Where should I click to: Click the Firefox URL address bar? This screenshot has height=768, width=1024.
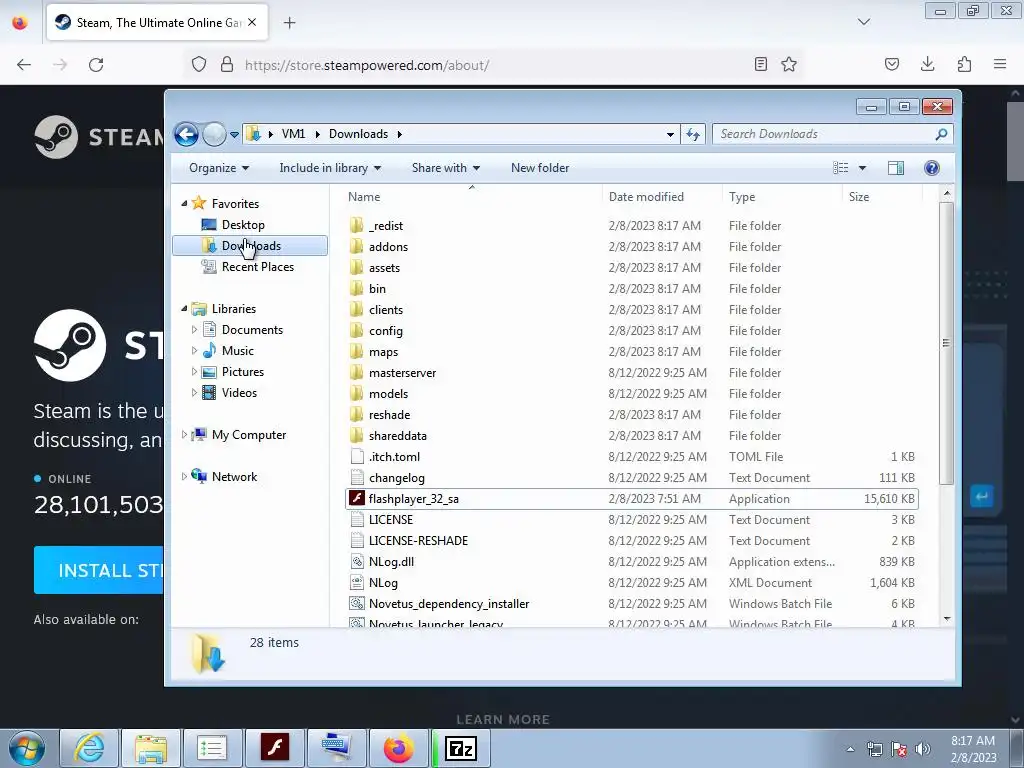pyautogui.click(x=496, y=65)
